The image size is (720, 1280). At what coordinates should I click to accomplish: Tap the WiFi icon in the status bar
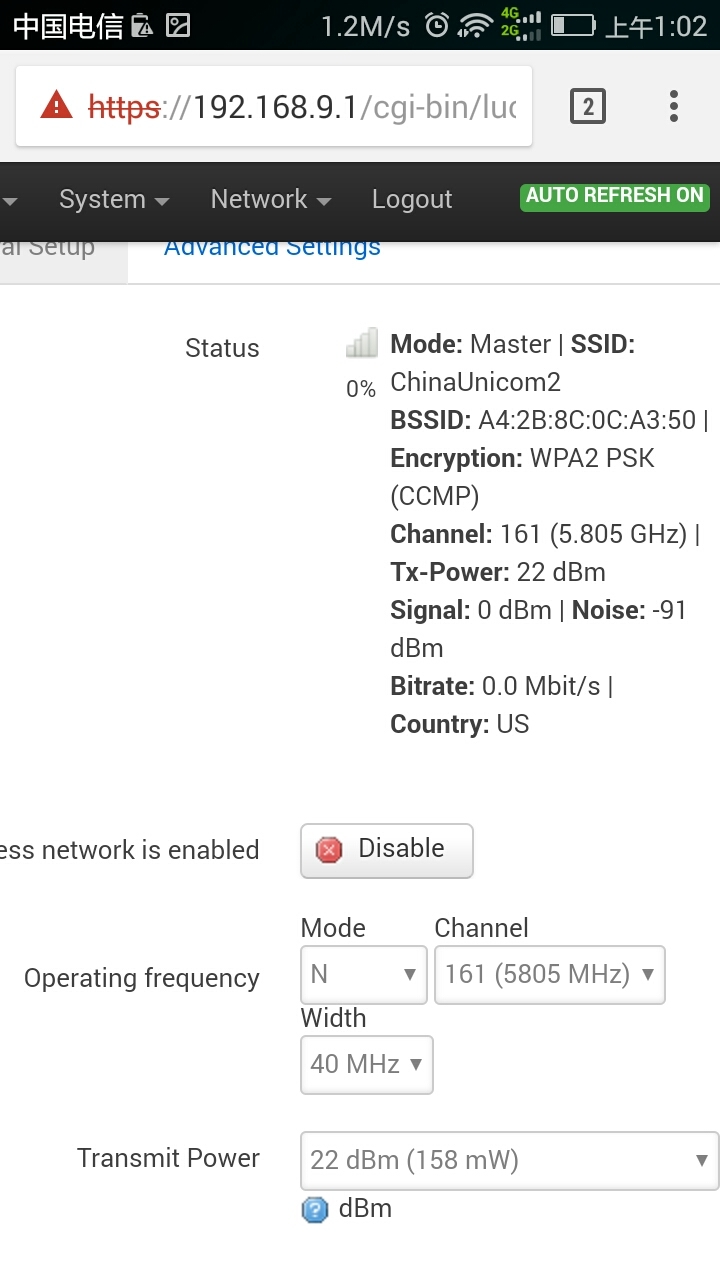tap(475, 22)
